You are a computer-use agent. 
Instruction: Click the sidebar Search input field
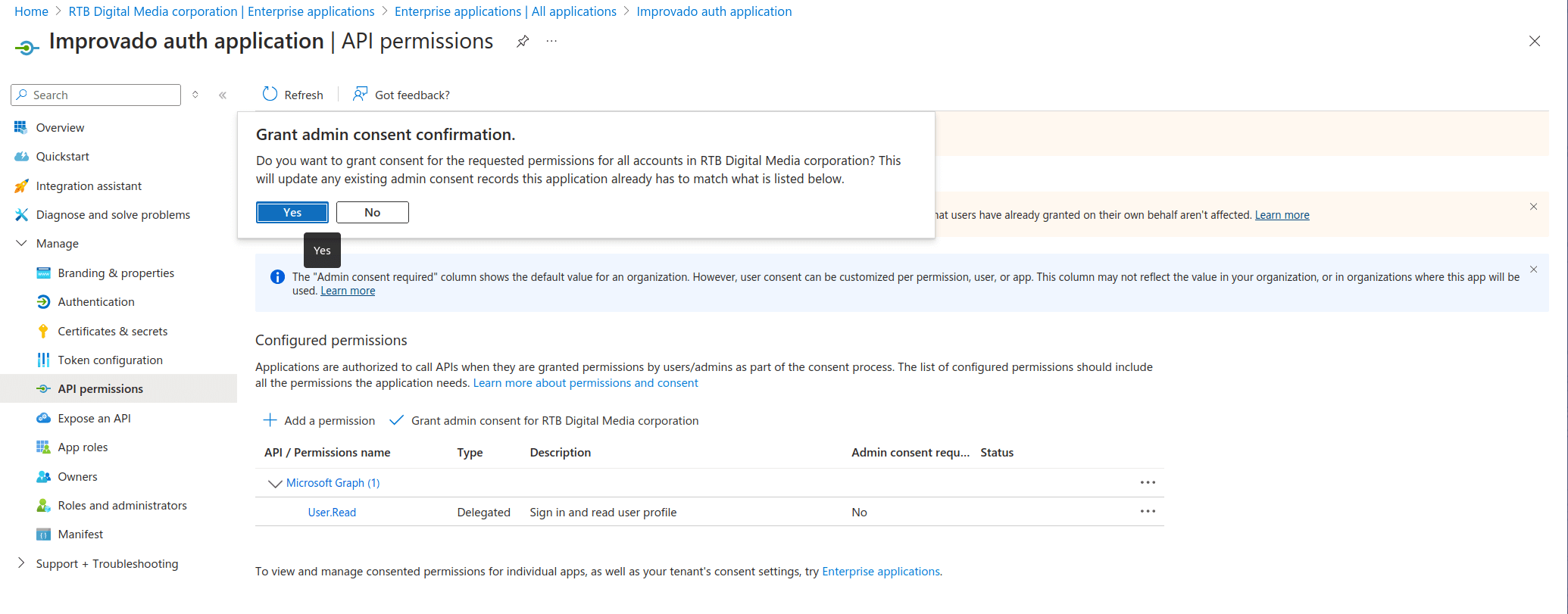coord(96,95)
